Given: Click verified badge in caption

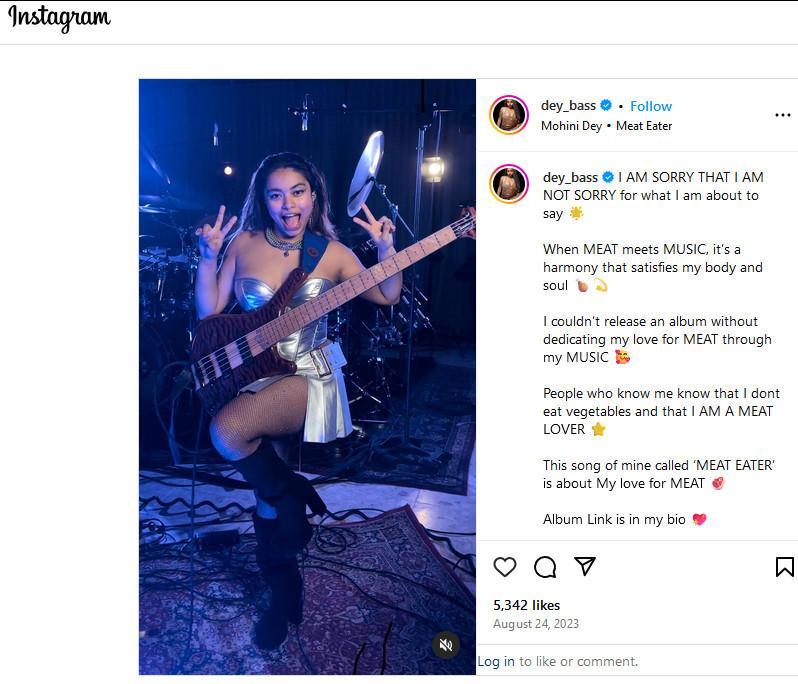Looking at the screenshot, I should (608, 177).
